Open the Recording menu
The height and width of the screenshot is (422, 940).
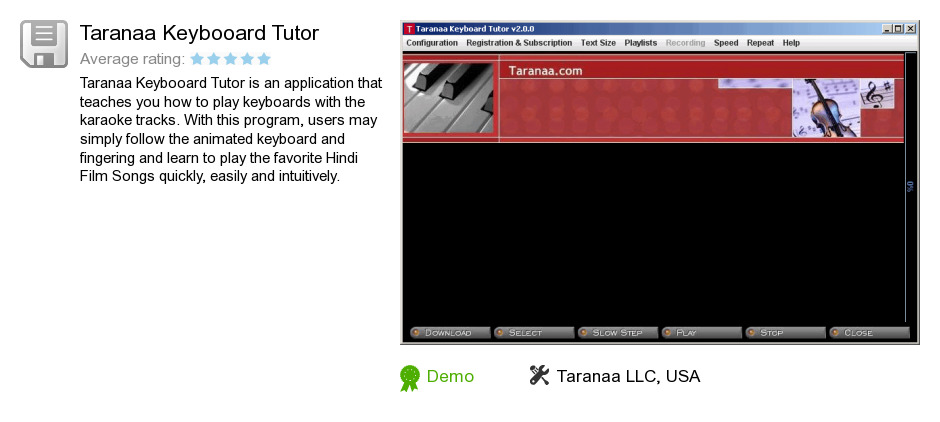coord(685,43)
